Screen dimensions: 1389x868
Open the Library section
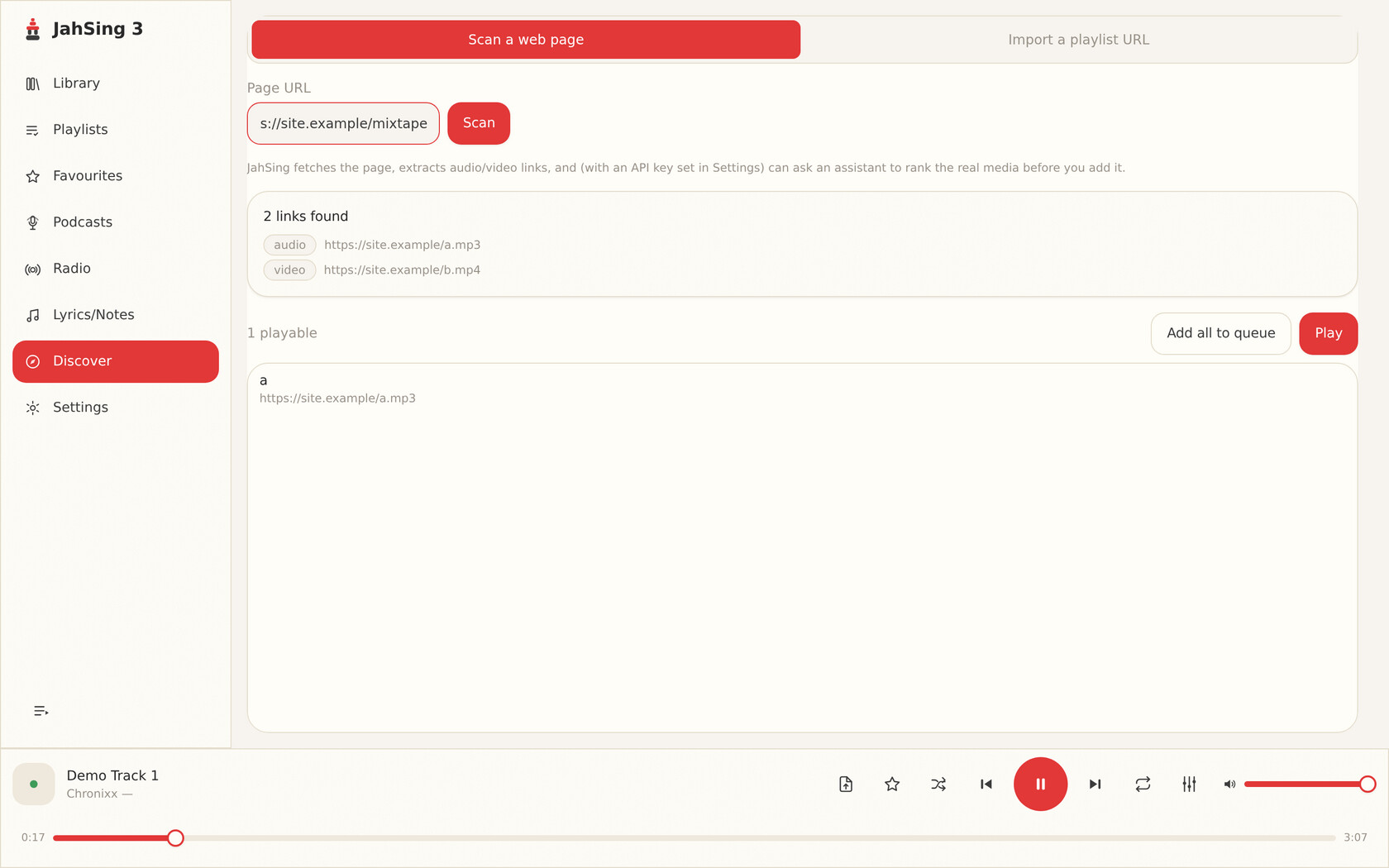(x=116, y=83)
